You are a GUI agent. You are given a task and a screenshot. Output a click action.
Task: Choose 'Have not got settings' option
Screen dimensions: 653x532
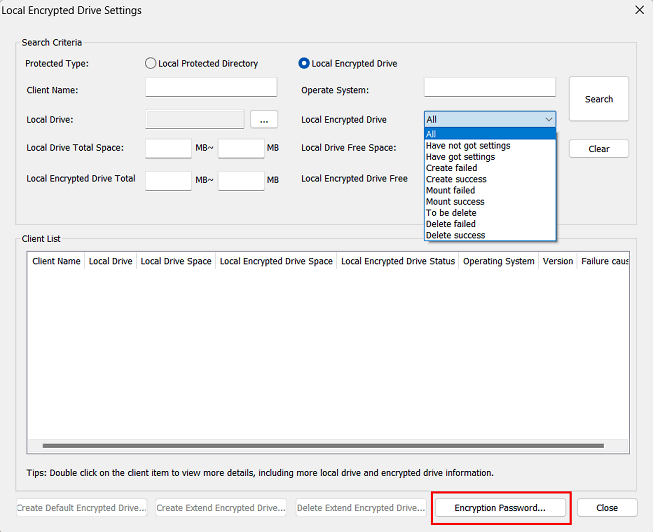tap(467, 145)
